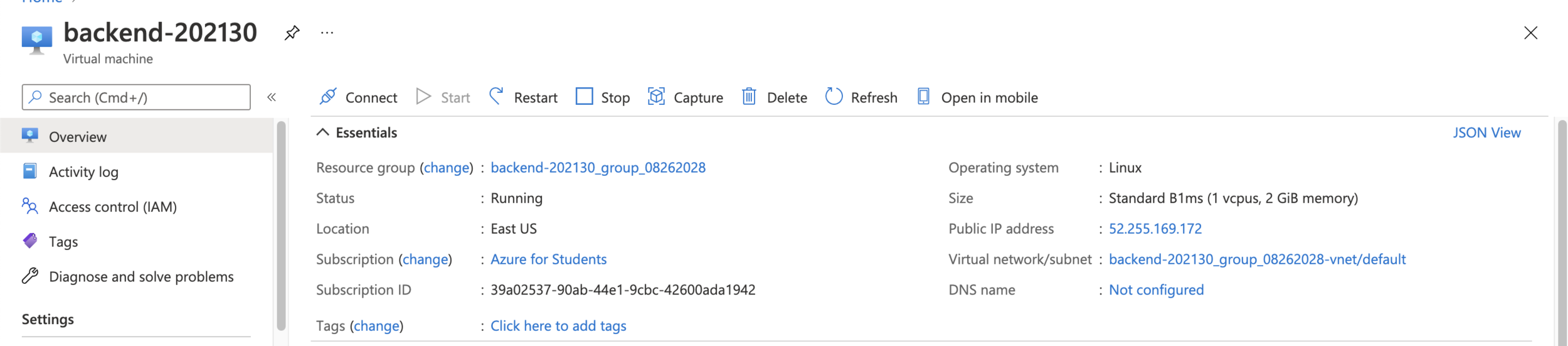This screenshot has width=1568, height=346.
Task: Click the Linux operating system value
Action: (x=1125, y=168)
